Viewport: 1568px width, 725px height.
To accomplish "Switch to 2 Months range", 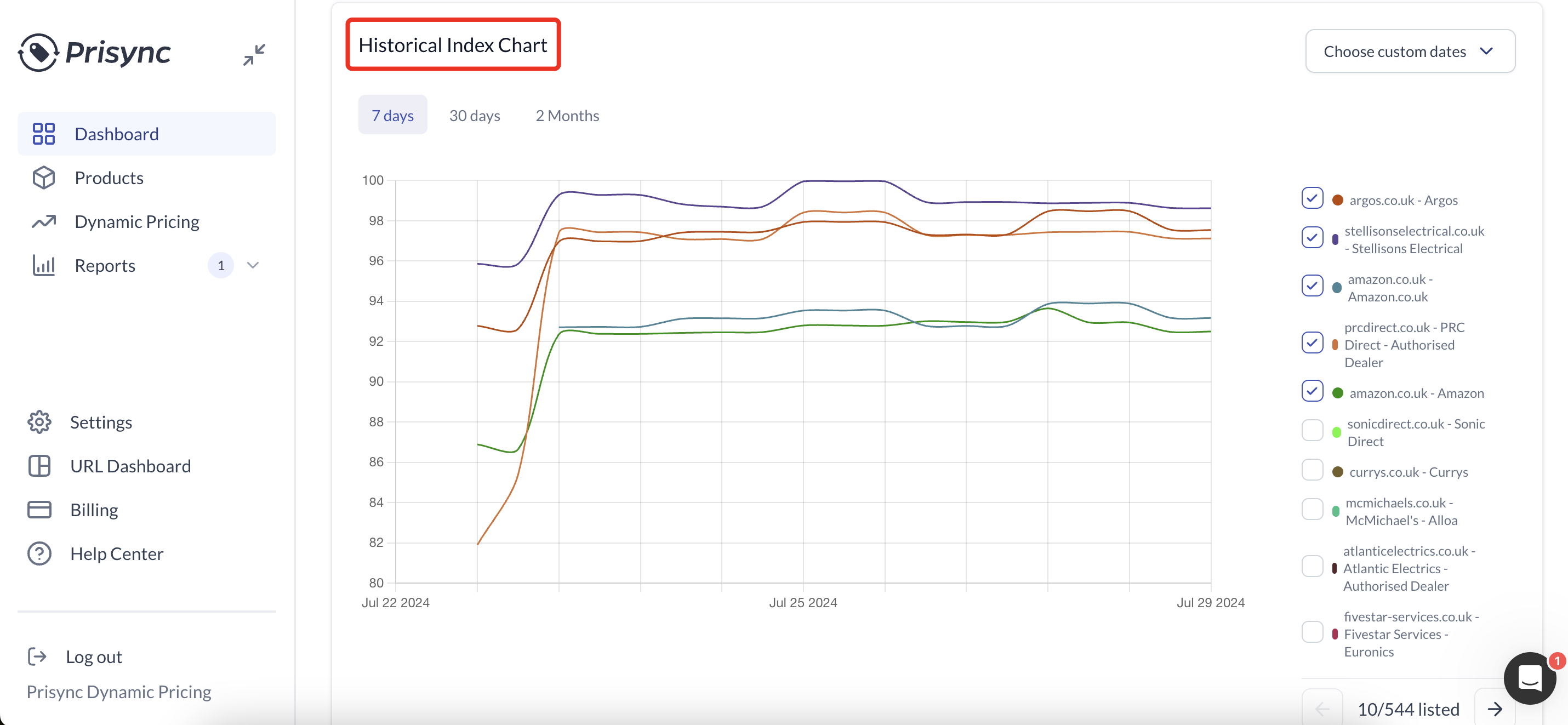I will (567, 115).
